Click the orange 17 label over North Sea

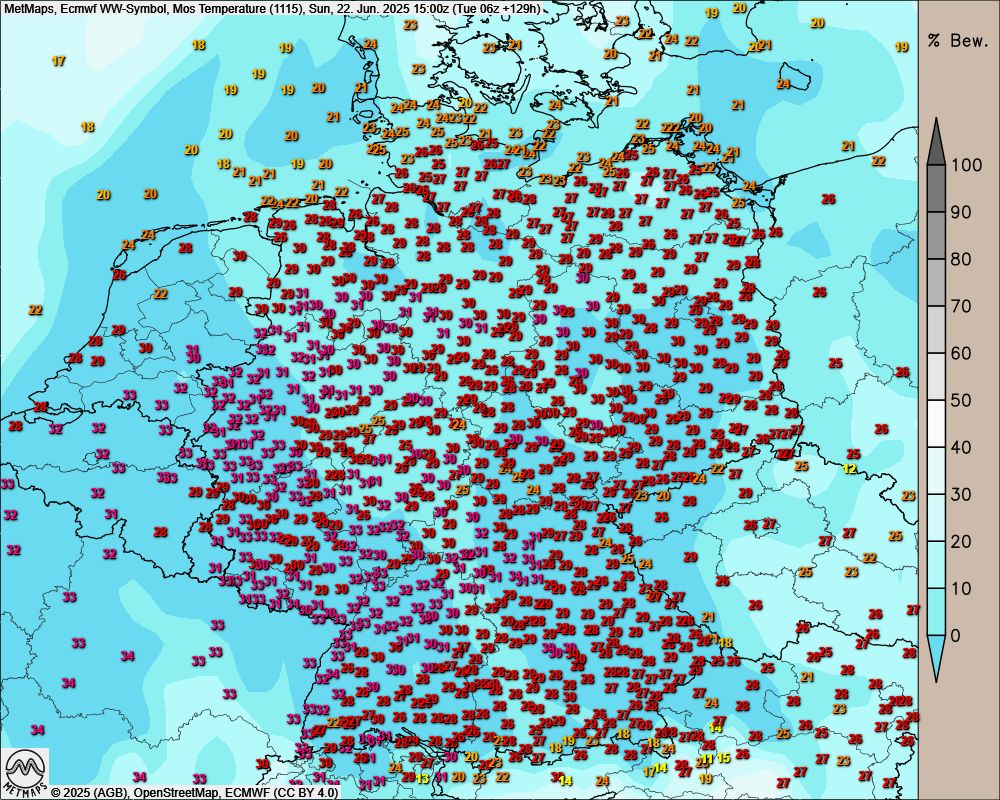point(58,61)
